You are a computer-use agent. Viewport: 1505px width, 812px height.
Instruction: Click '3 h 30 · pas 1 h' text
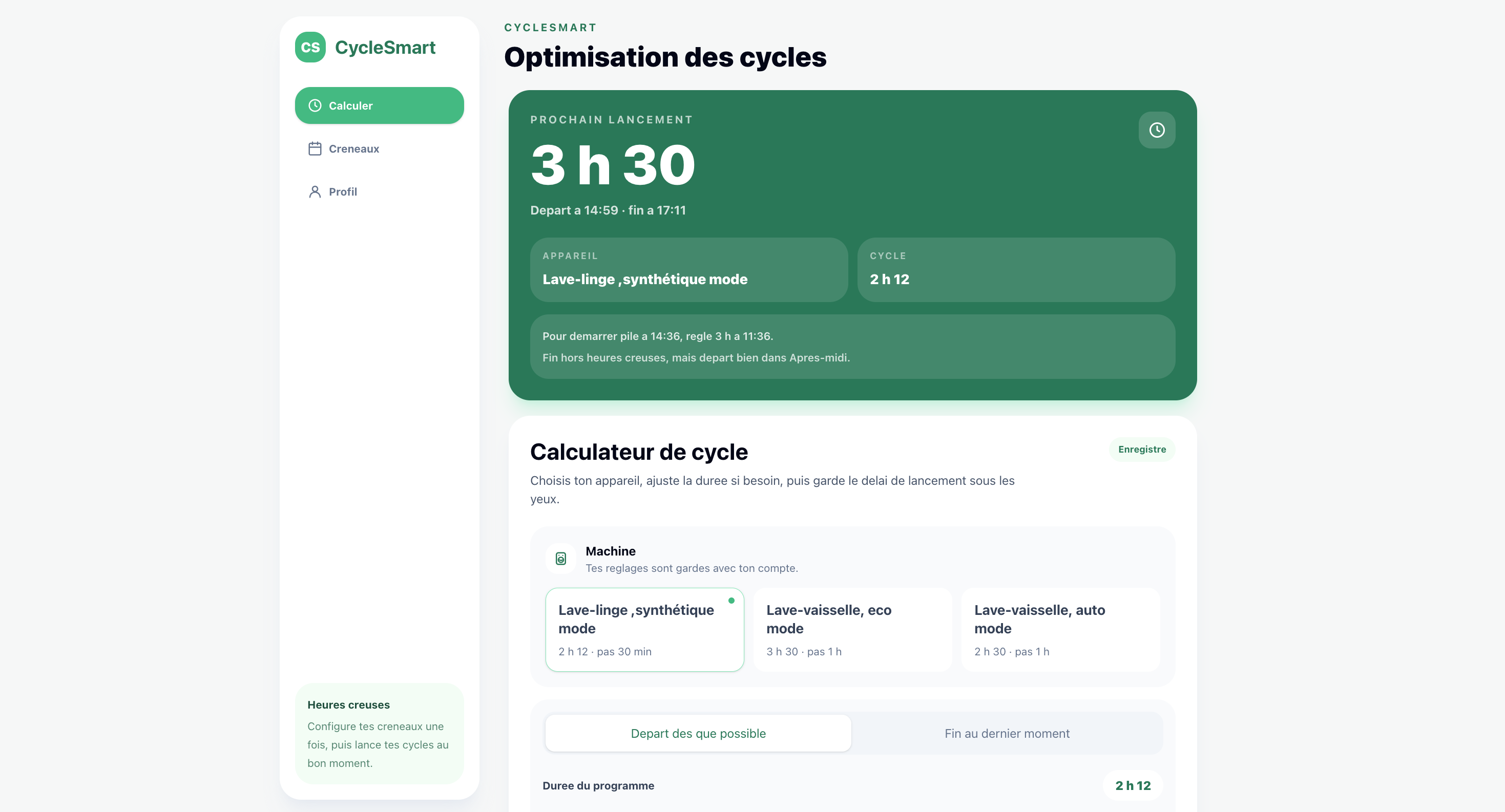803,651
